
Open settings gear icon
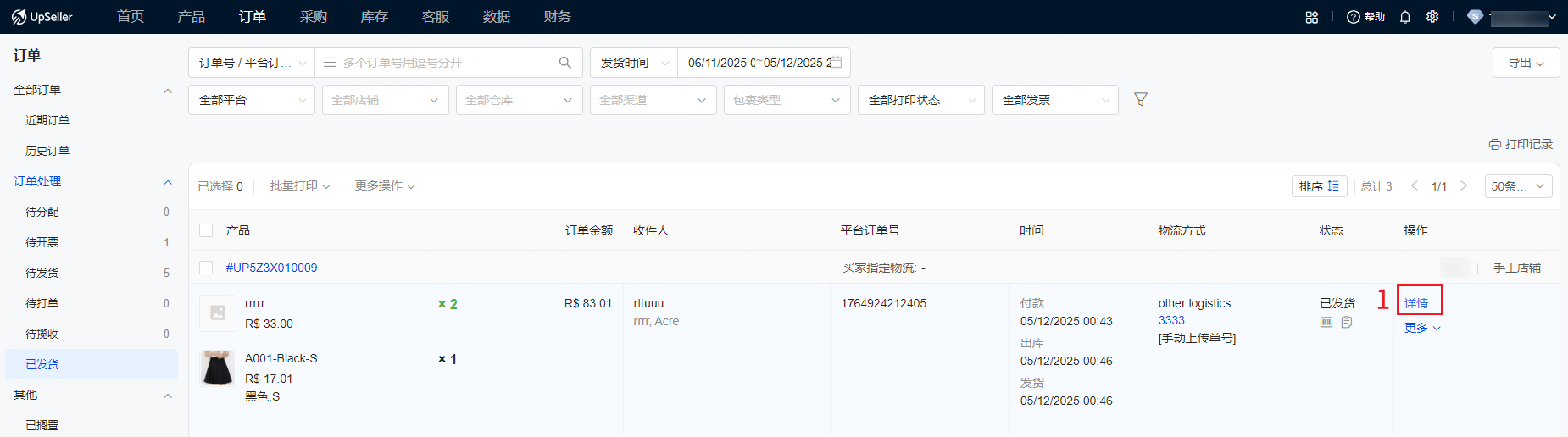1432,17
